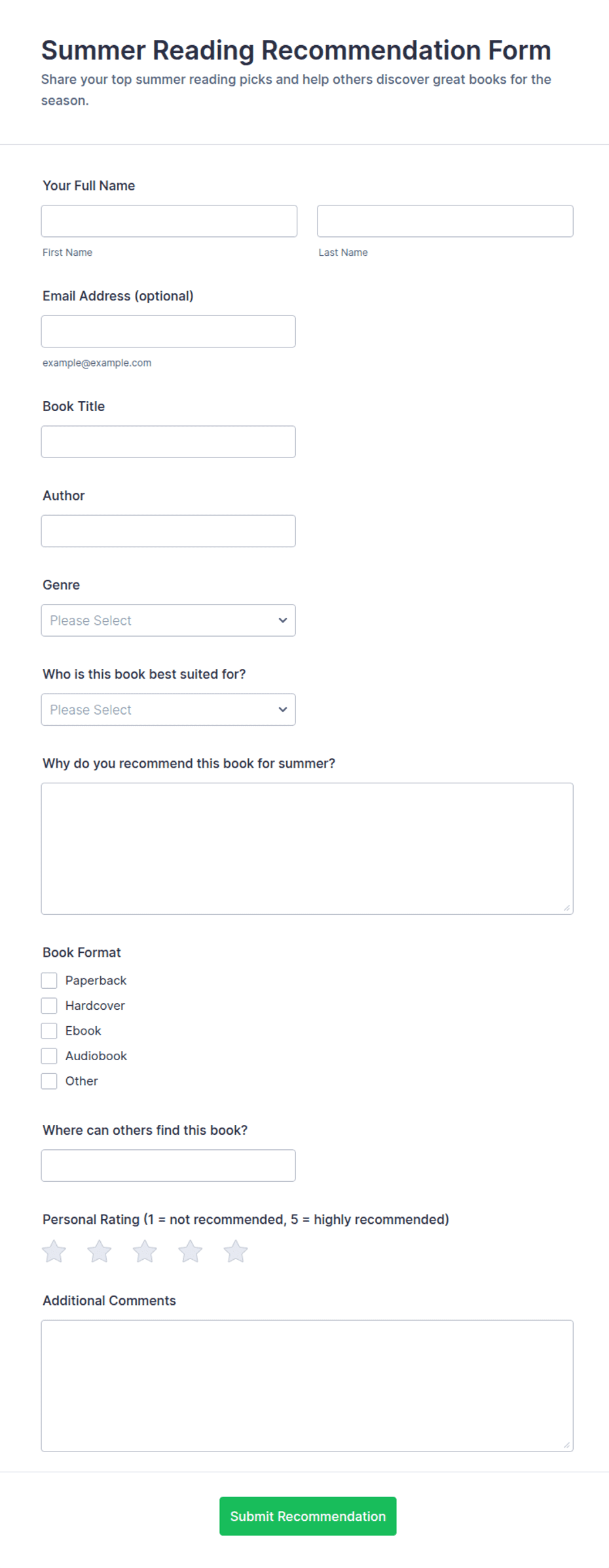This screenshot has height=1568, width=609.
Task: Select the second rating star
Action: click(100, 1251)
